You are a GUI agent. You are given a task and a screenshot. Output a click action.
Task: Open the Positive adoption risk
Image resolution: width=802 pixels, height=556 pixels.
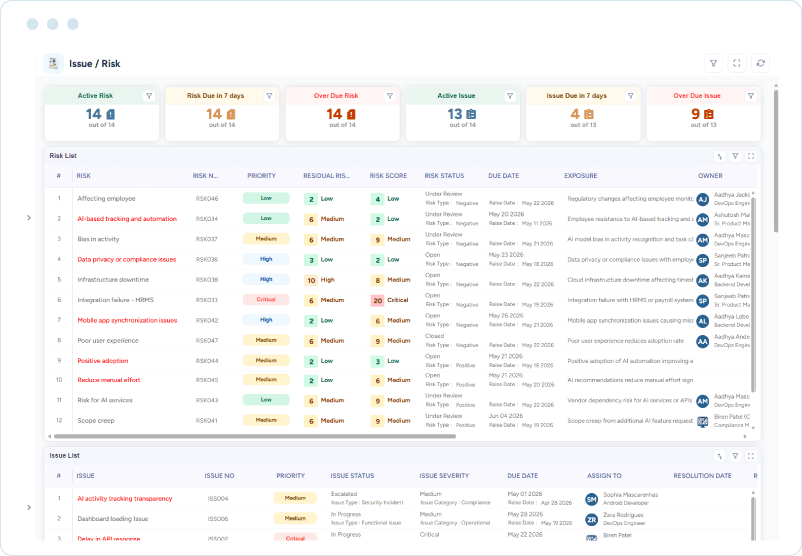[x=102, y=361]
